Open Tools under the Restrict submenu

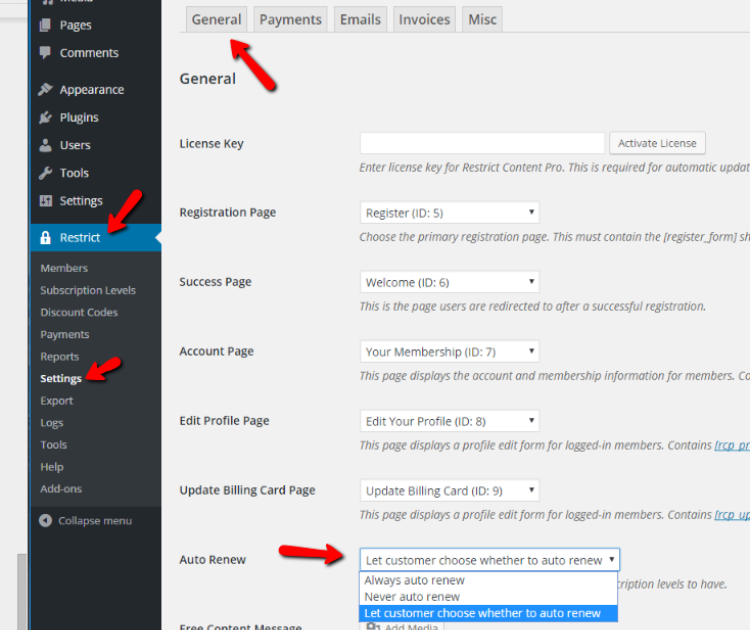54,444
